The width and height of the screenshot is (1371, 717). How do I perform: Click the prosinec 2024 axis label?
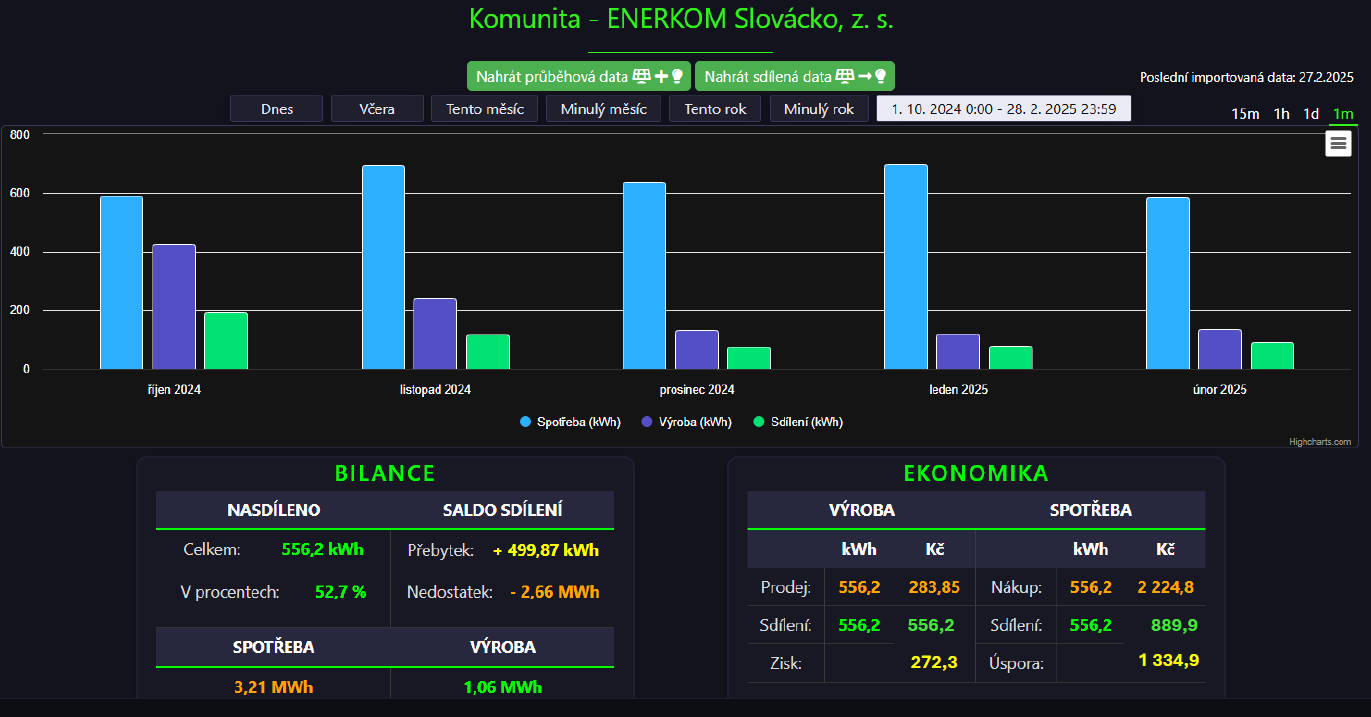(697, 390)
